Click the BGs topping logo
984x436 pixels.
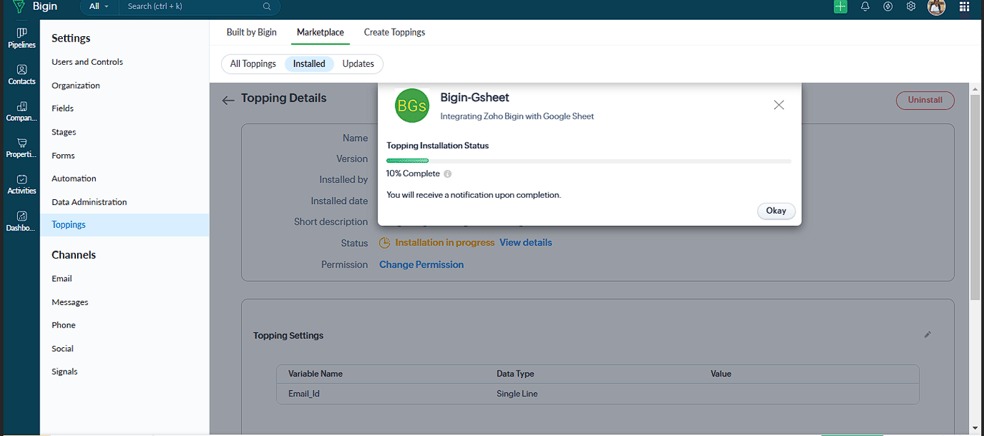pos(412,105)
